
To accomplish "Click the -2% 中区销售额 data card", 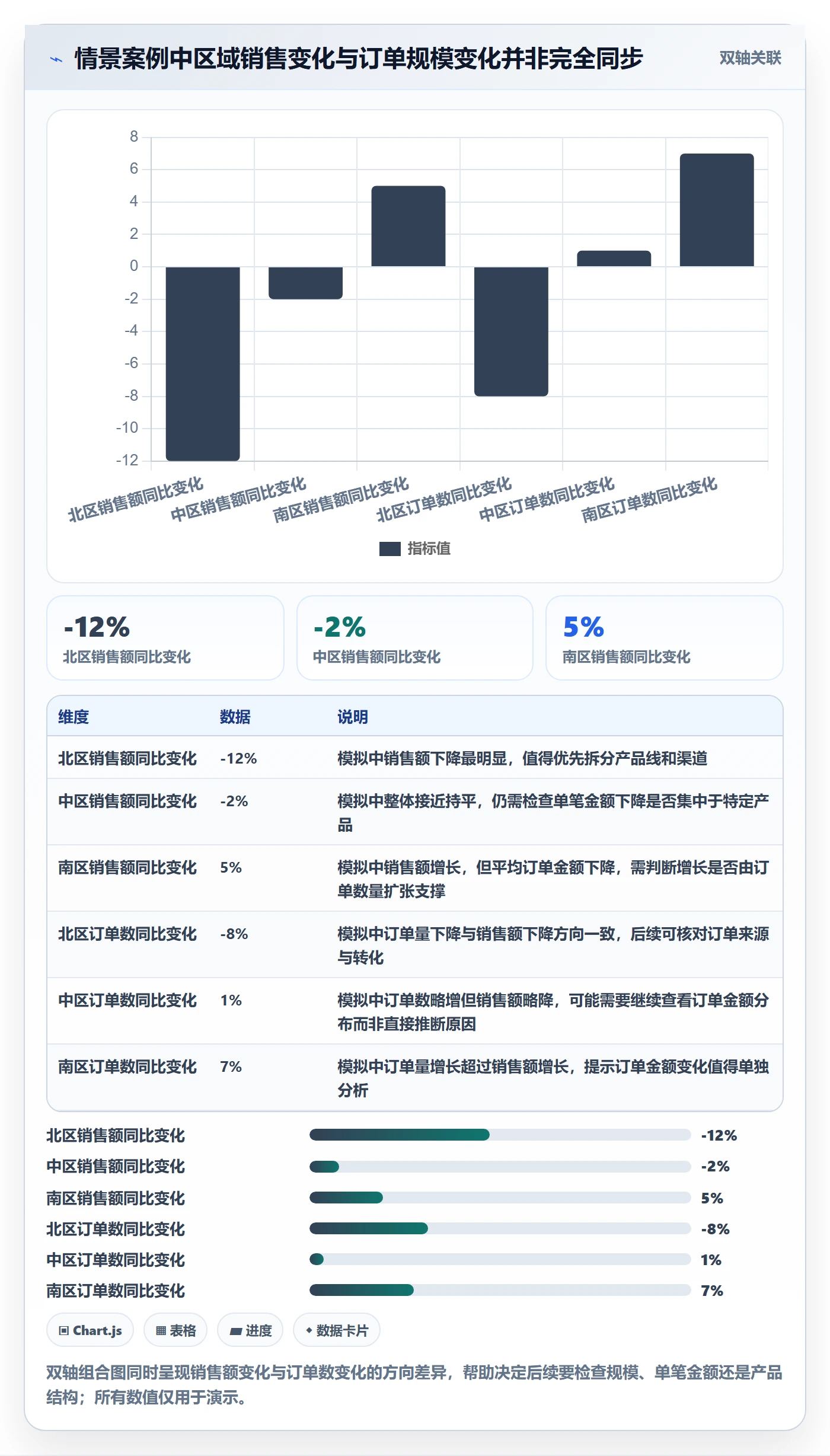I will coord(415,638).
